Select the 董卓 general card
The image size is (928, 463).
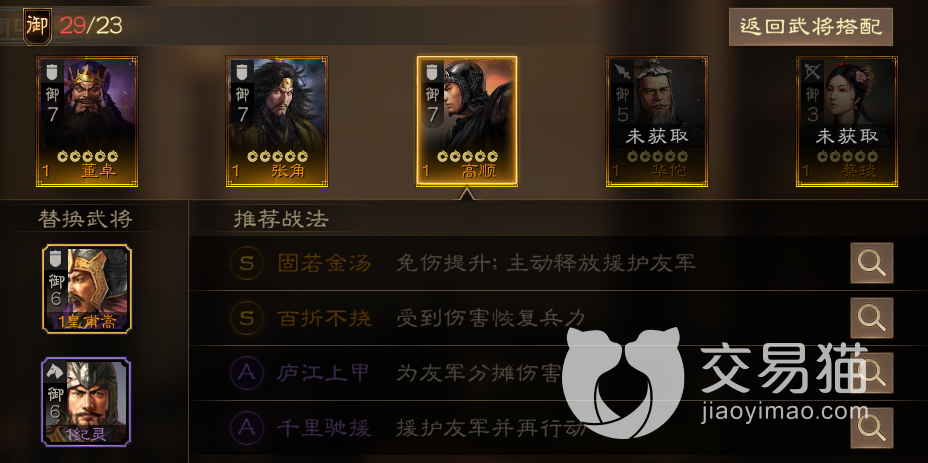pyautogui.click(x=87, y=121)
